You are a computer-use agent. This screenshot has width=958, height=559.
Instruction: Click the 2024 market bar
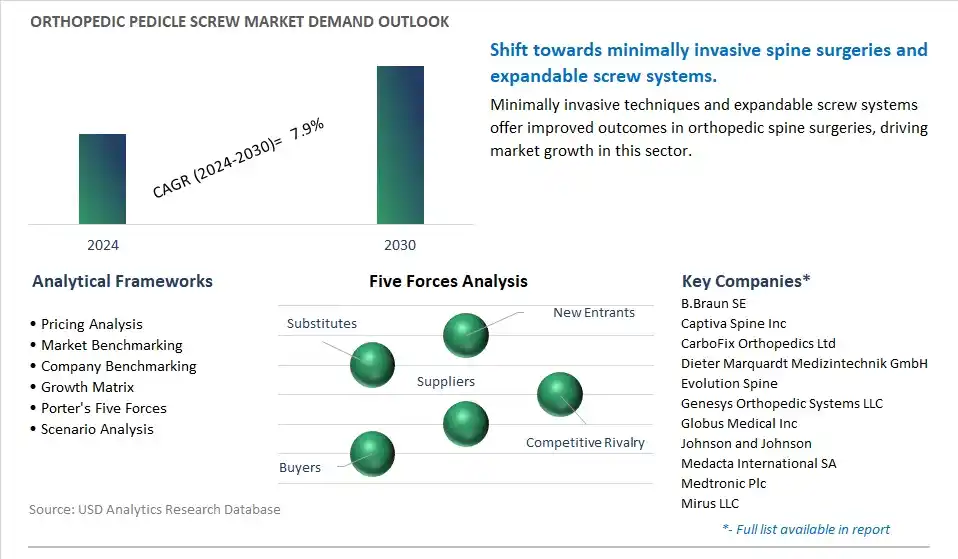pyautogui.click(x=102, y=179)
